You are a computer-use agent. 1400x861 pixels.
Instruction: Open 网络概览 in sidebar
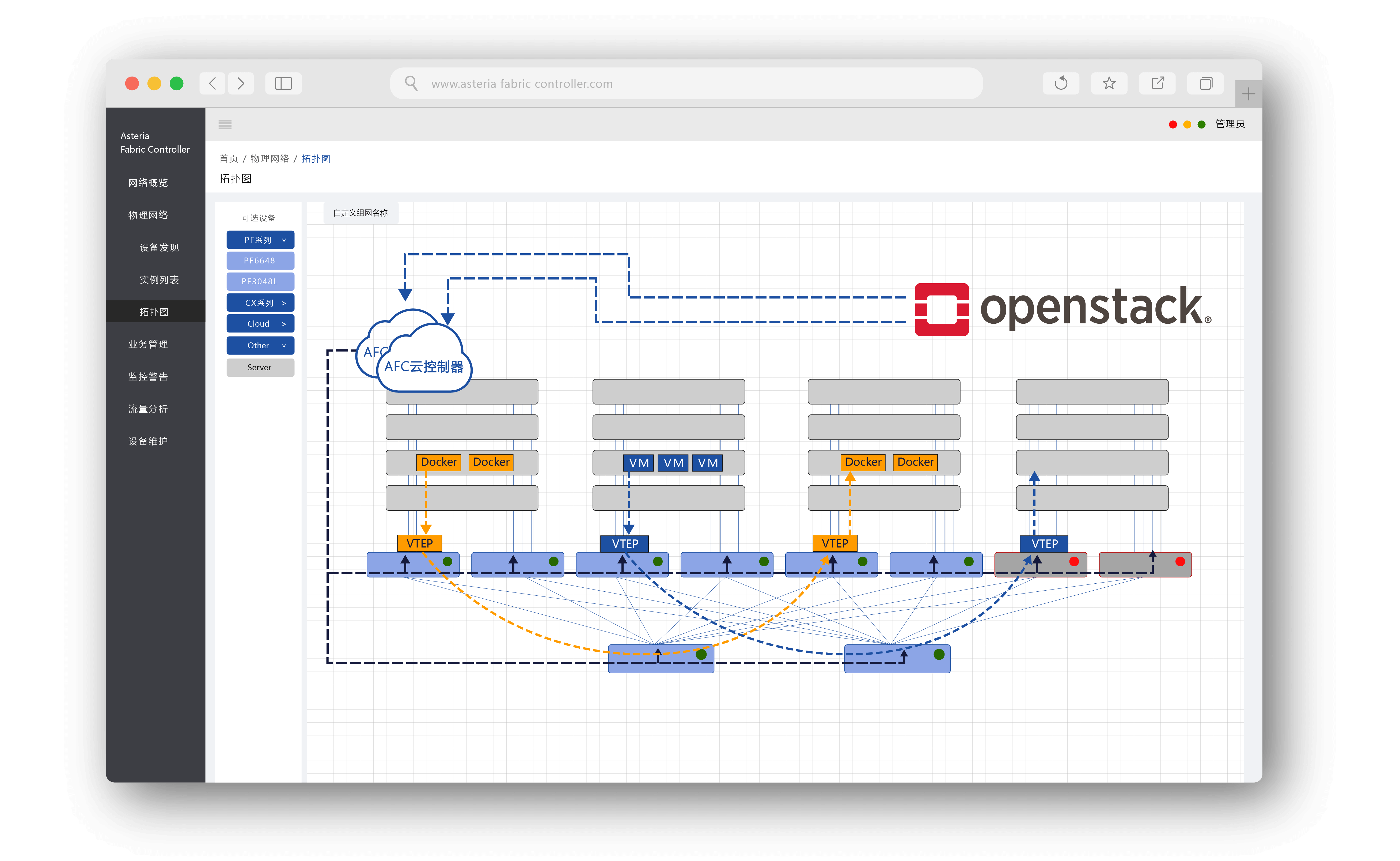pyautogui.click(x=148, y=183)
